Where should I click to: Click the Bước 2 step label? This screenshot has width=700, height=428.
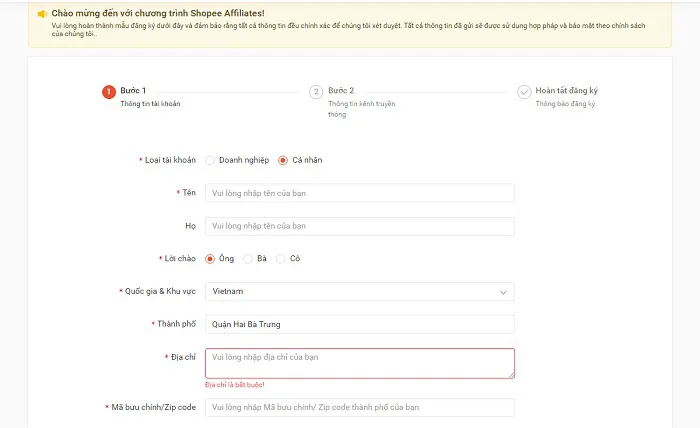341,91
